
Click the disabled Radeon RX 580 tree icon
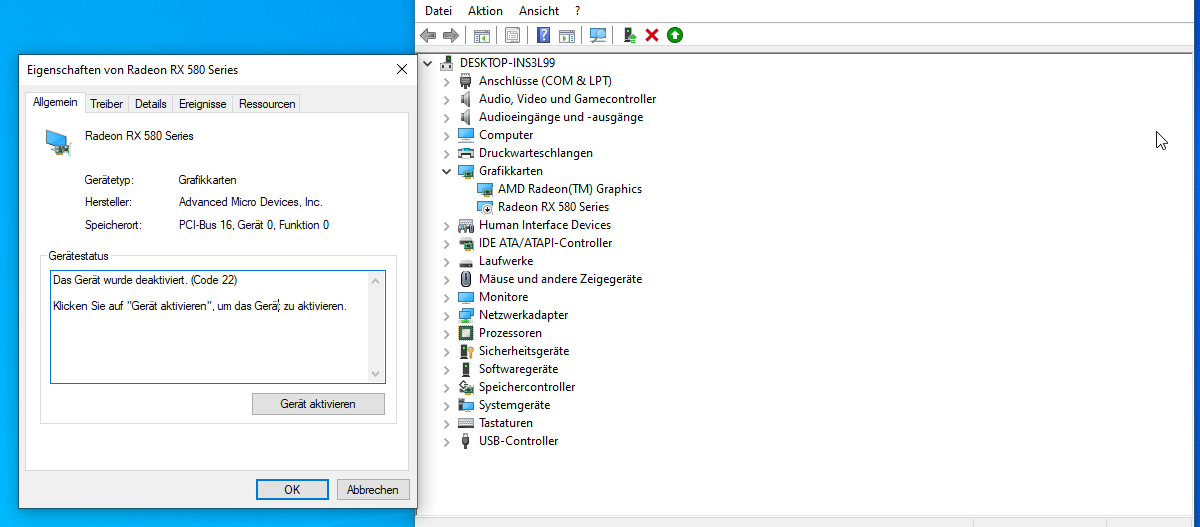tap(486, 207)
